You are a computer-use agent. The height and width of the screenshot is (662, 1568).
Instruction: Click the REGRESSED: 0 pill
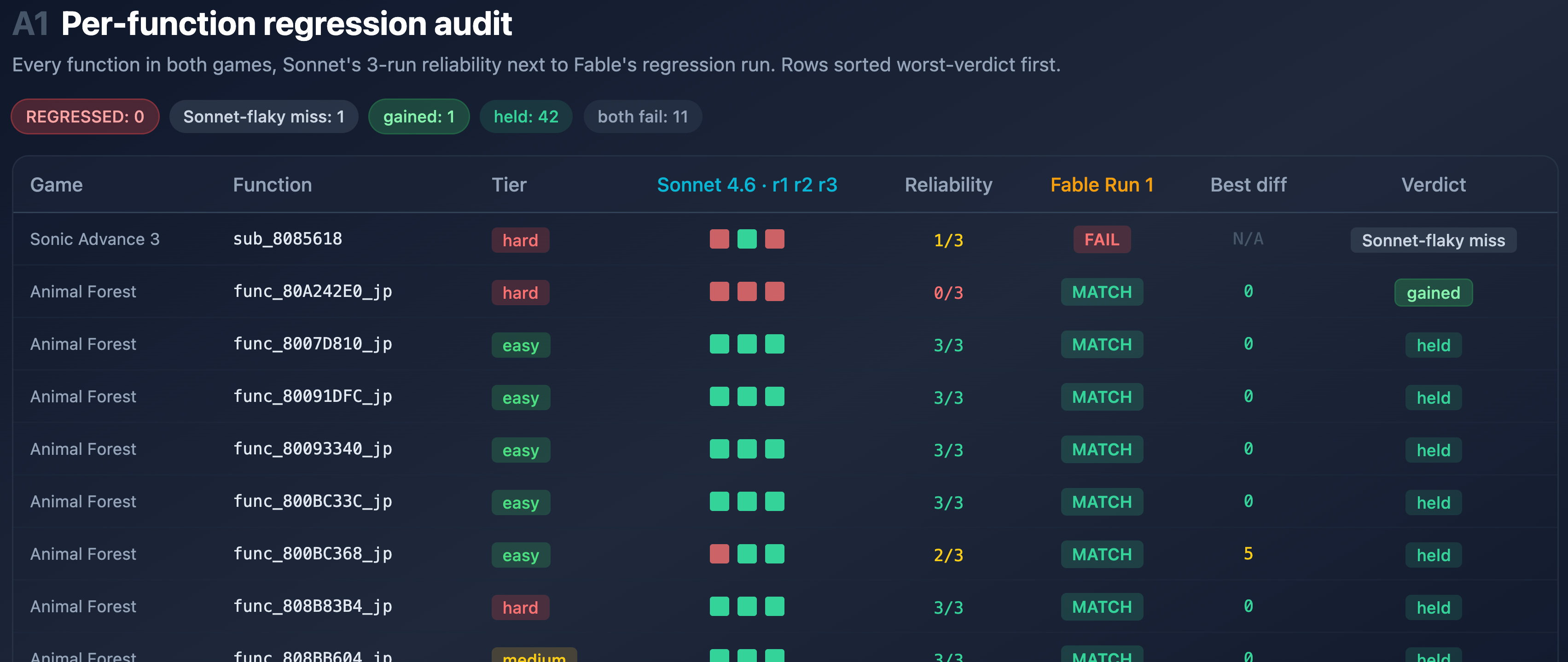coord(85,116)
